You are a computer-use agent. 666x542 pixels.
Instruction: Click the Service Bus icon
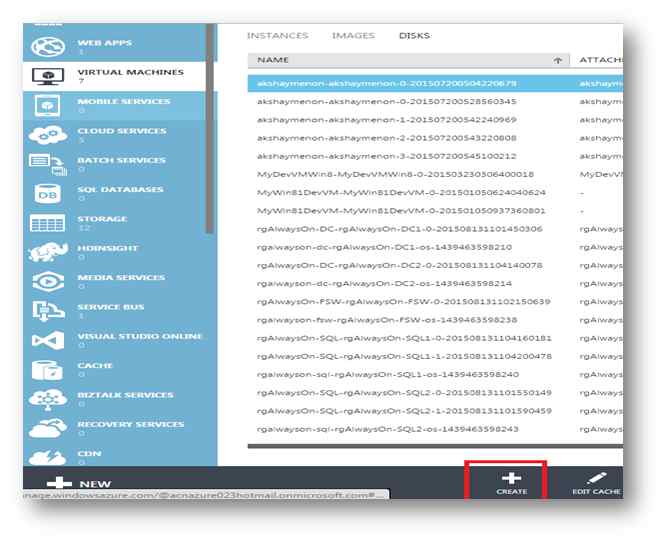click(x=48, y=311)
